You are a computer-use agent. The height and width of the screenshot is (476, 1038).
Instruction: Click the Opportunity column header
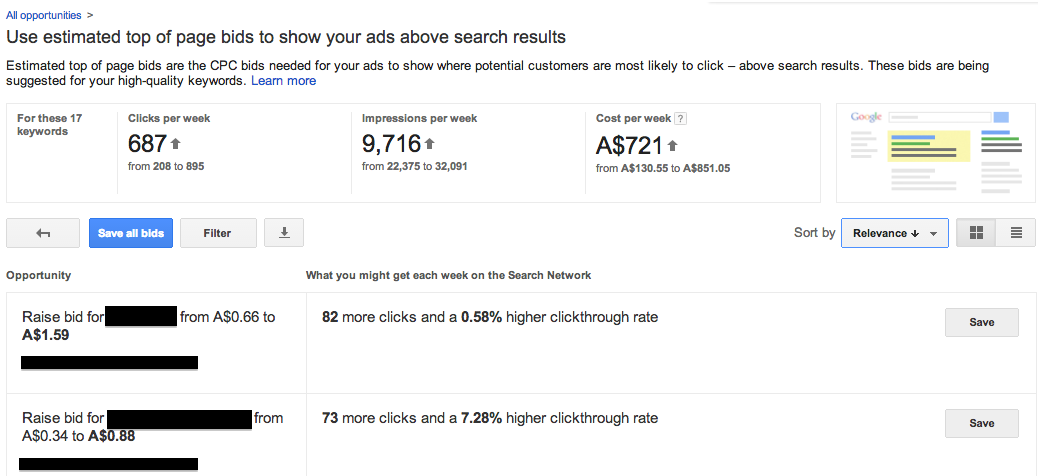point(38,275)
